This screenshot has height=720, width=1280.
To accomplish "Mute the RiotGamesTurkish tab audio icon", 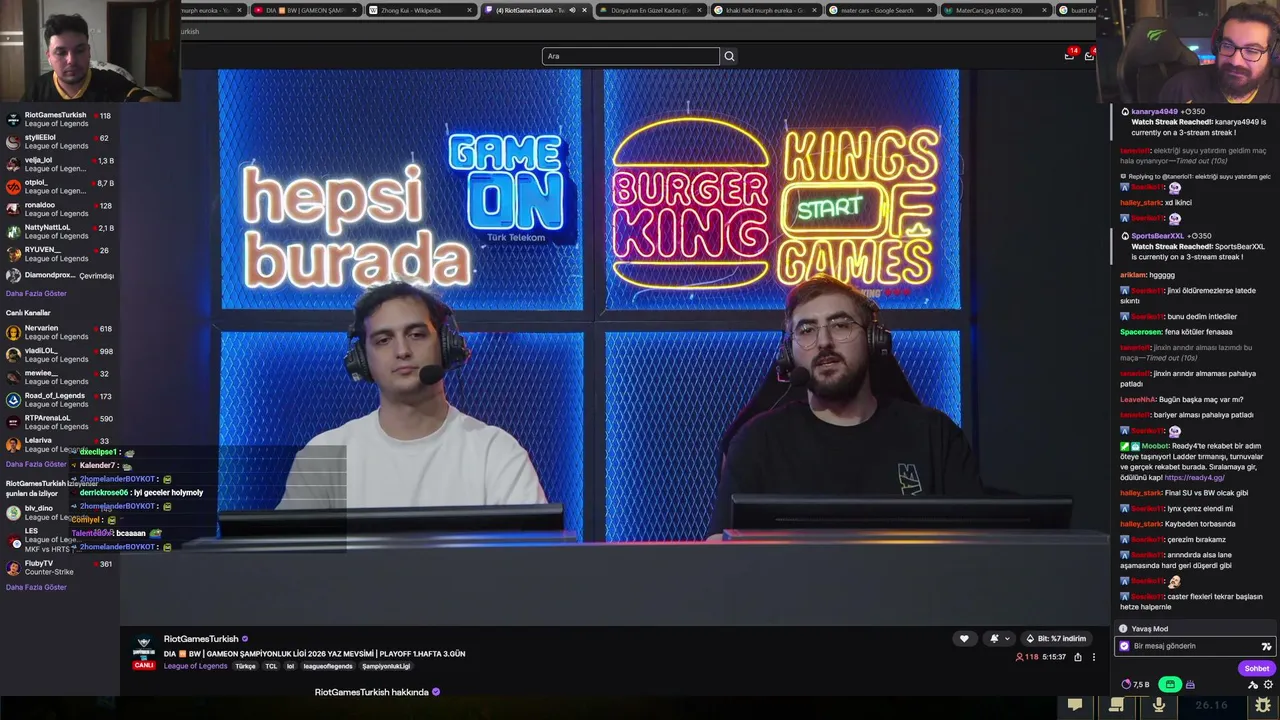I will coord(572,10).
